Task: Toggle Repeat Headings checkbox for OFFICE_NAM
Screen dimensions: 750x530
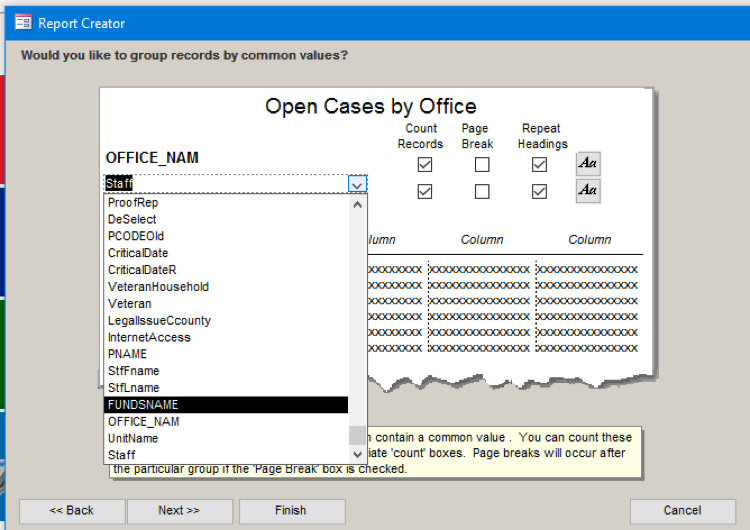Action: pos(539,165)
